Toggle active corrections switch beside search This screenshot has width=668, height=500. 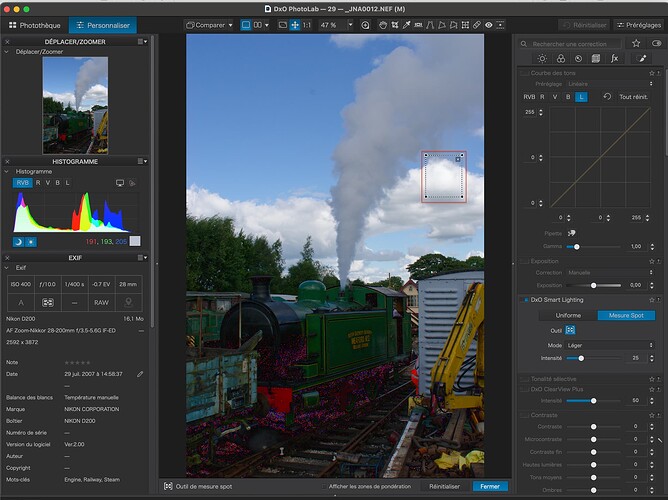[655, 44]
